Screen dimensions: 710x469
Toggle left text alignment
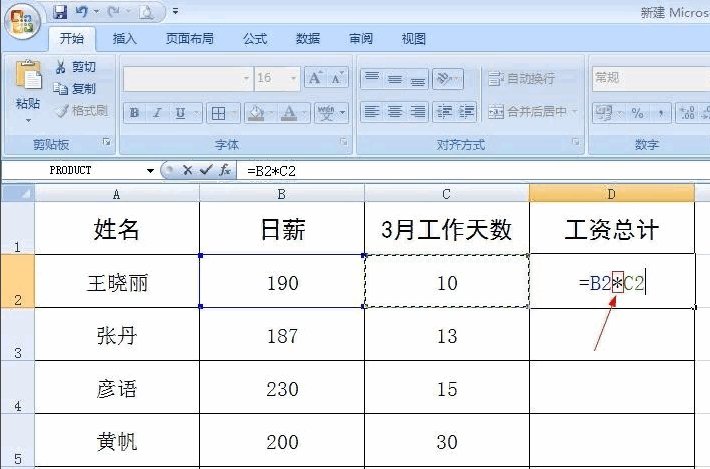tap(372, 111)
